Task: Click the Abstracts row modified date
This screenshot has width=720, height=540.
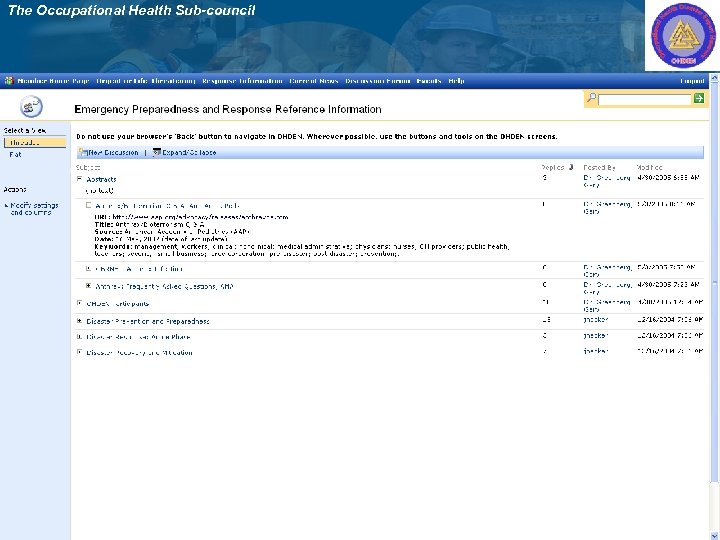Action: coord(668,177)
